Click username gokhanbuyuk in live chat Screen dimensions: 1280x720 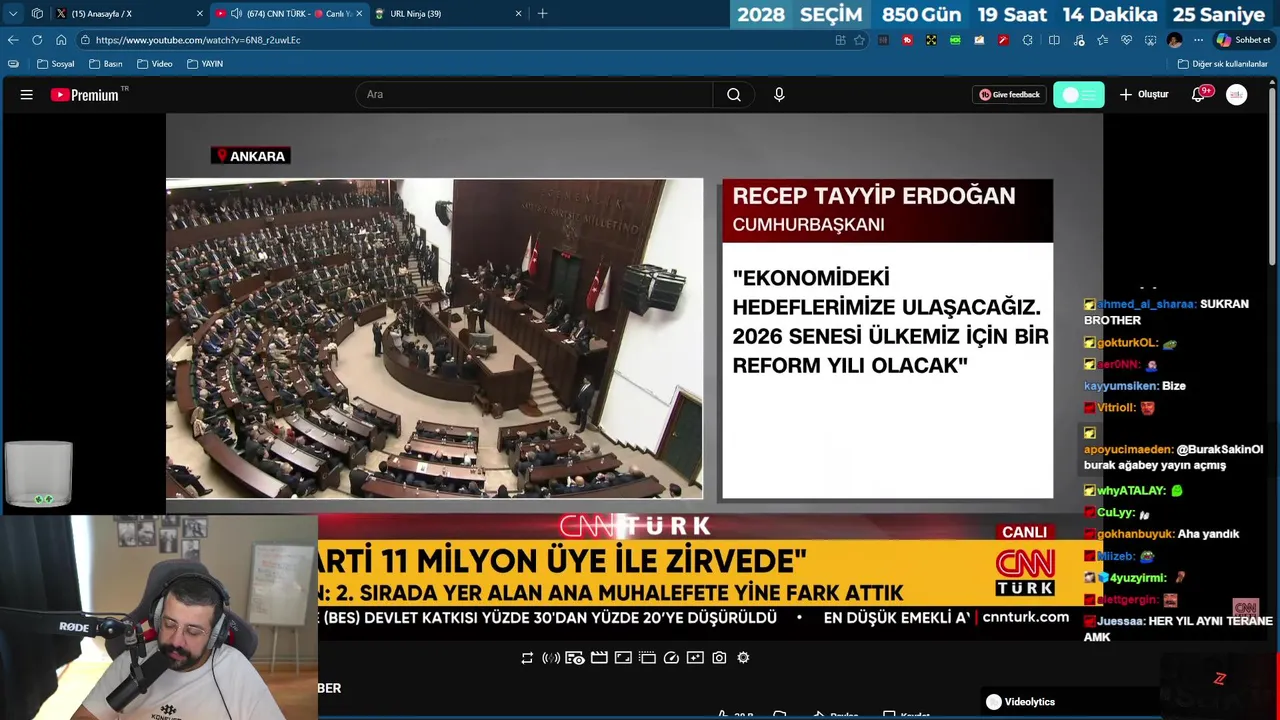(x=1134, y=534)
